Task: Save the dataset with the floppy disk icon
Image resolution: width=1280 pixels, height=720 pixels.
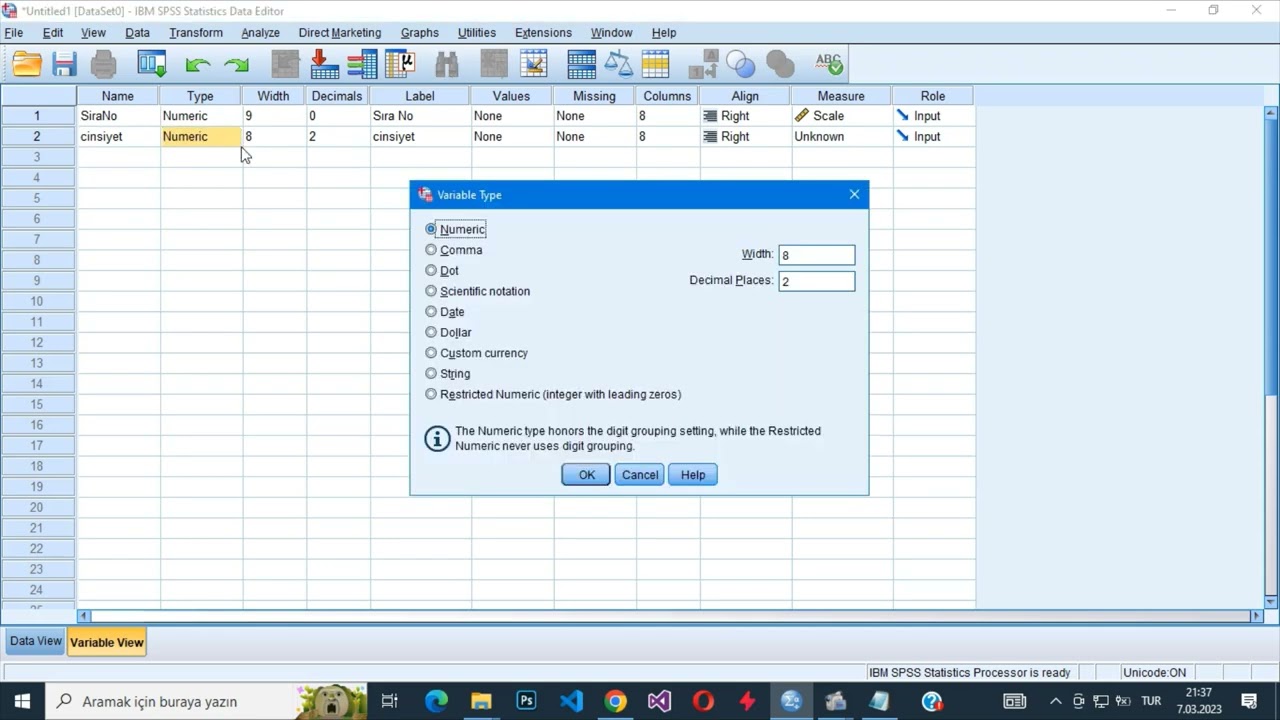Action: (x=65, y=65)
